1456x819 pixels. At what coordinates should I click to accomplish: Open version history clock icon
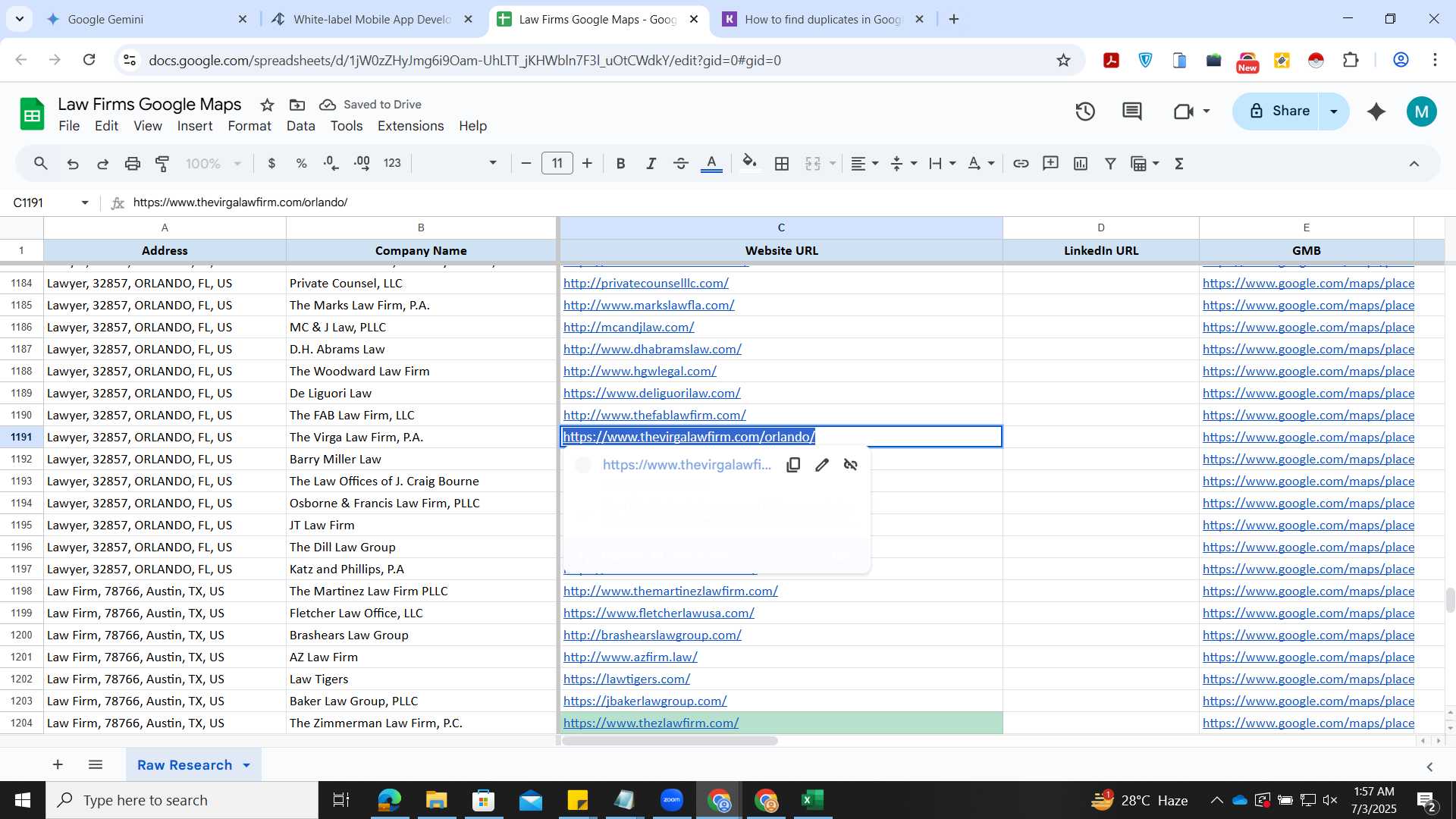click(x=1085, y=111)
